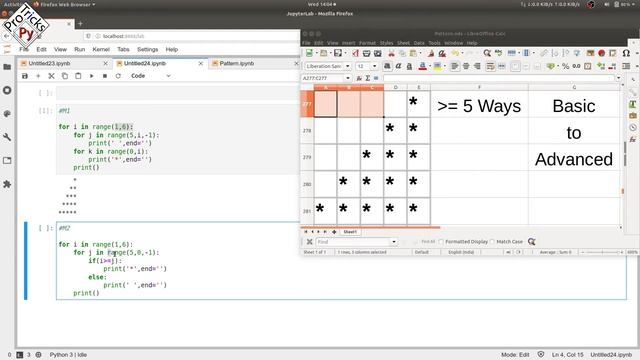Insert chart in Calc toolbar
This screenshot has height=360, width=640.
[602, 53]
